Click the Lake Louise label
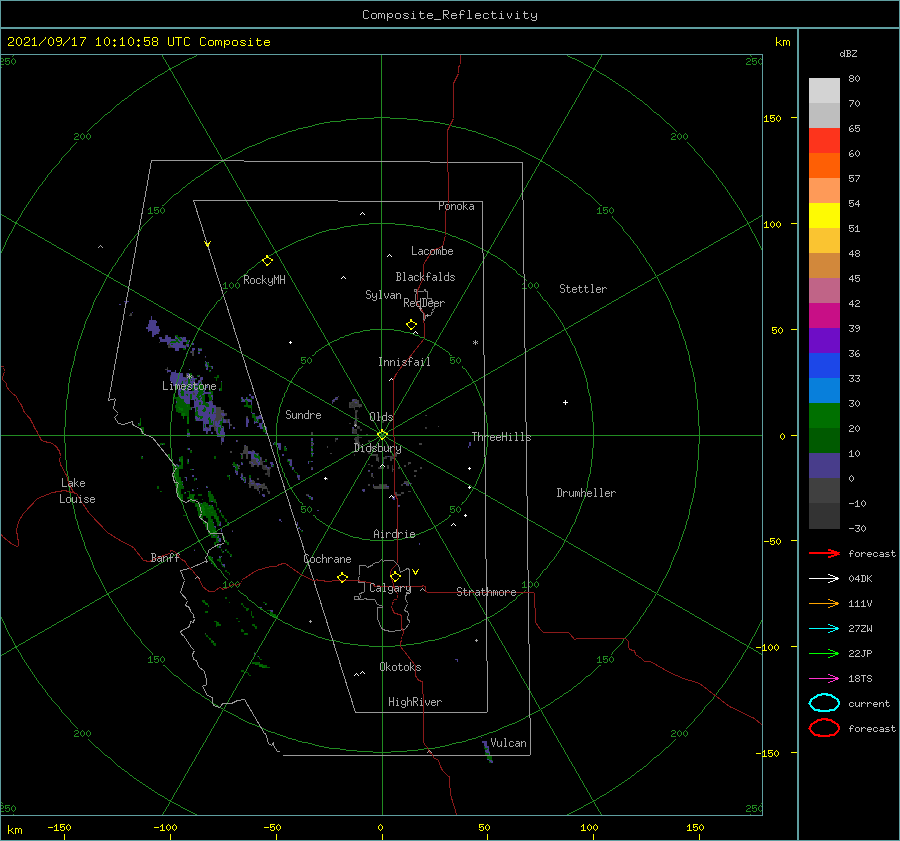This screenshot has width=900, height=841. (x=77, y=491)
